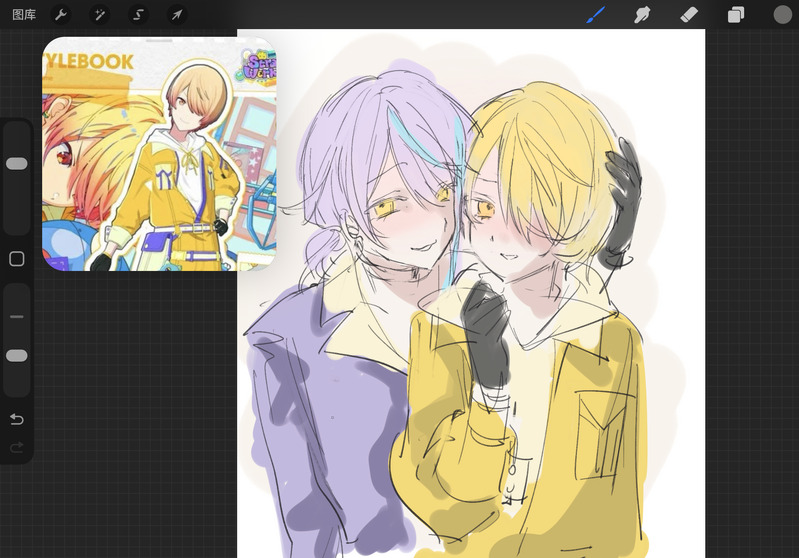Open the Layers panel
The image size is (799, 558).
coord(735,15)
